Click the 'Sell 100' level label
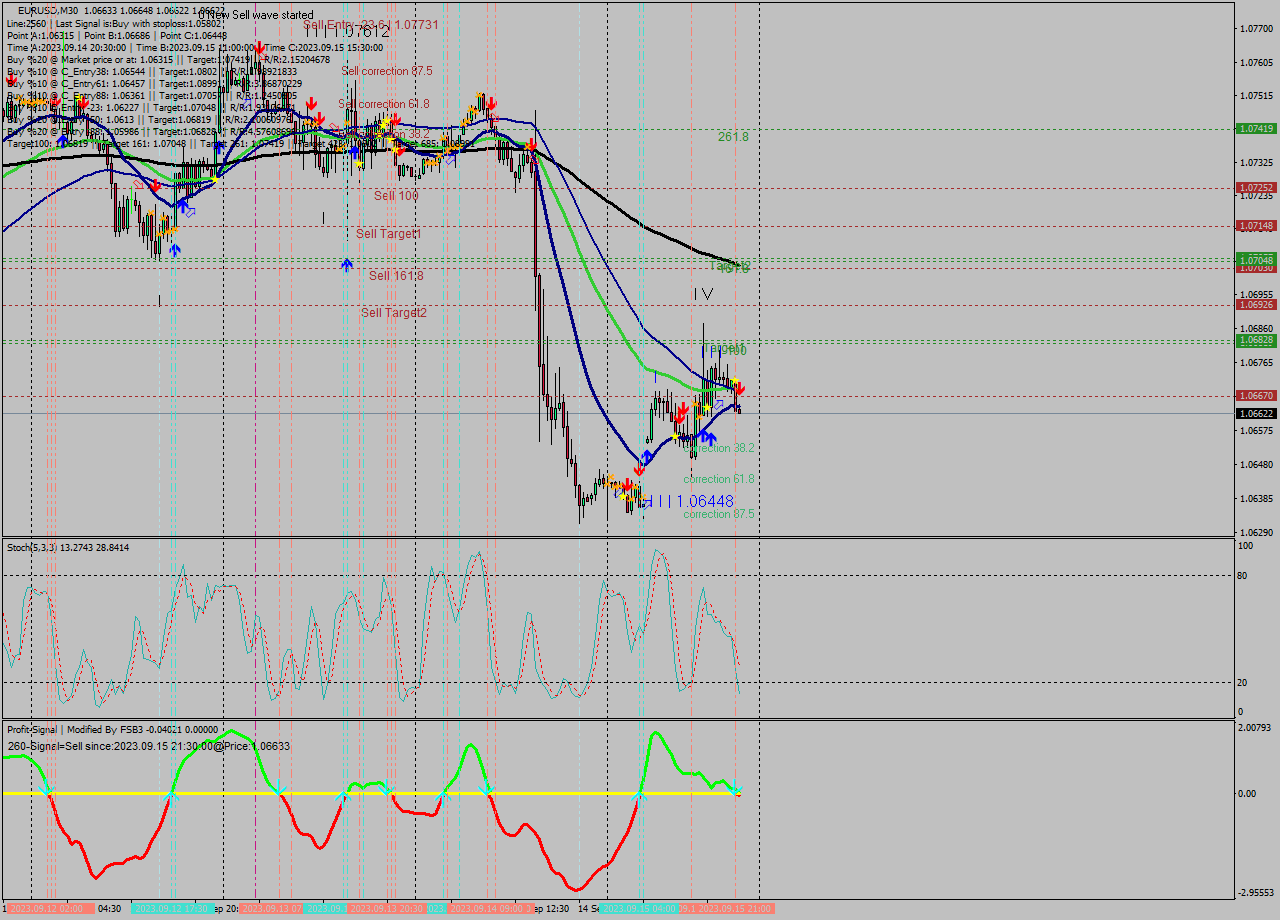This screenshot has width=1280, height=920. click(396, 195)
